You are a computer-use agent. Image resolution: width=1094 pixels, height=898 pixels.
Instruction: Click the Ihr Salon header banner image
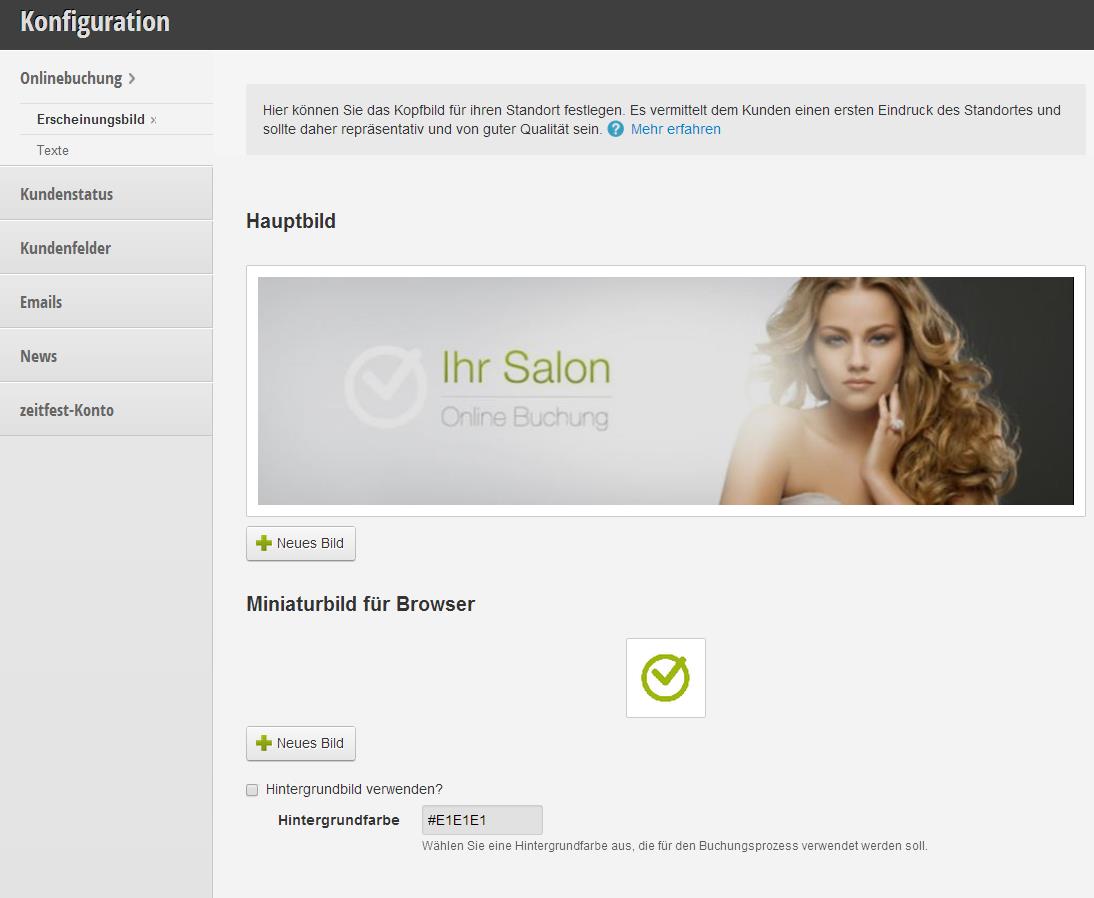pyautogui.click(x=665, y=390)
